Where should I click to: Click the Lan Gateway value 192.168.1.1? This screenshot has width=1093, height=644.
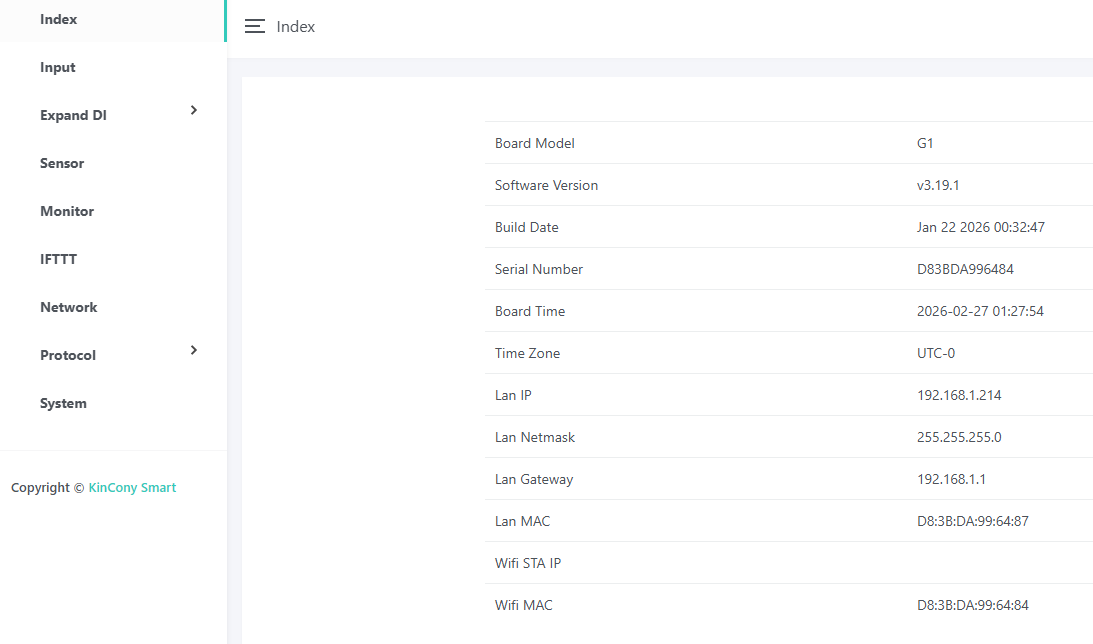(951, 479)
